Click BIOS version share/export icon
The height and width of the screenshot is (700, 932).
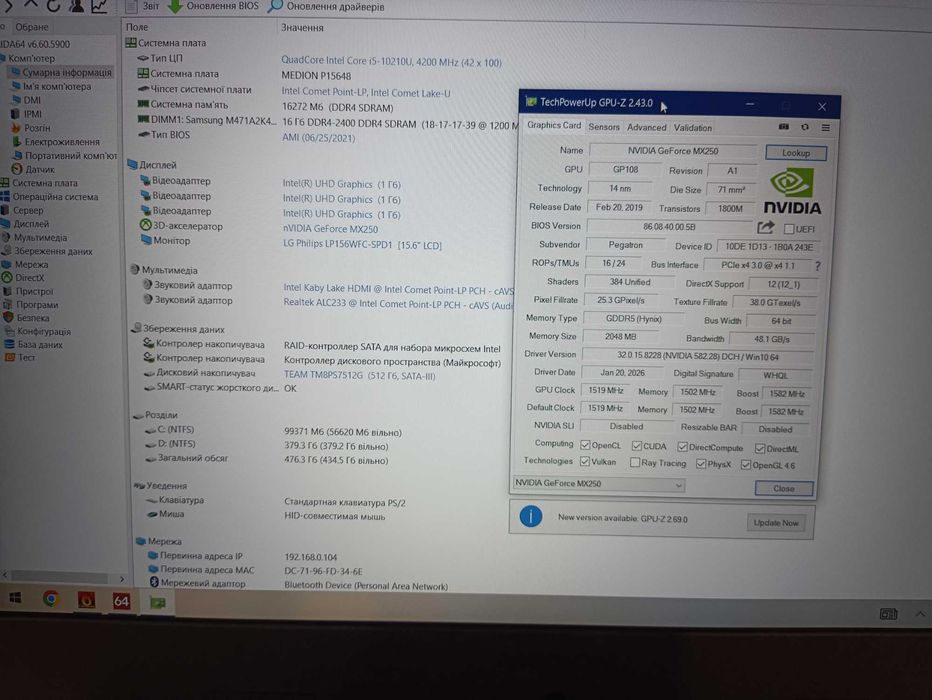[766, 227]
